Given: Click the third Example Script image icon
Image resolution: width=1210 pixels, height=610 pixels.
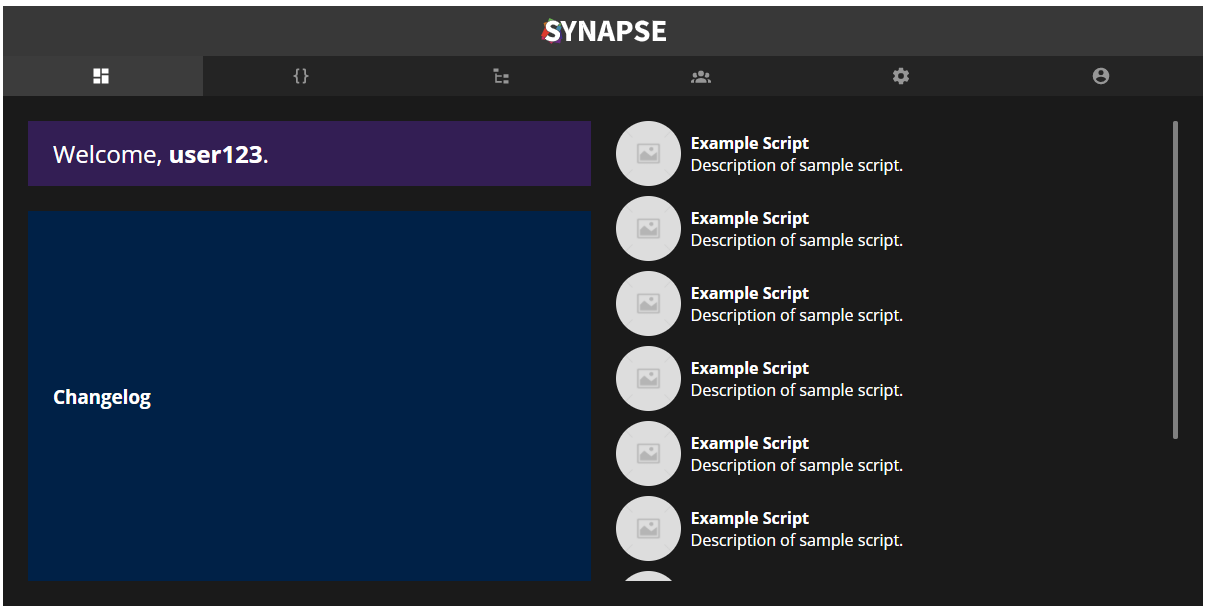Looking at the screenshot, I should point(648,304).
